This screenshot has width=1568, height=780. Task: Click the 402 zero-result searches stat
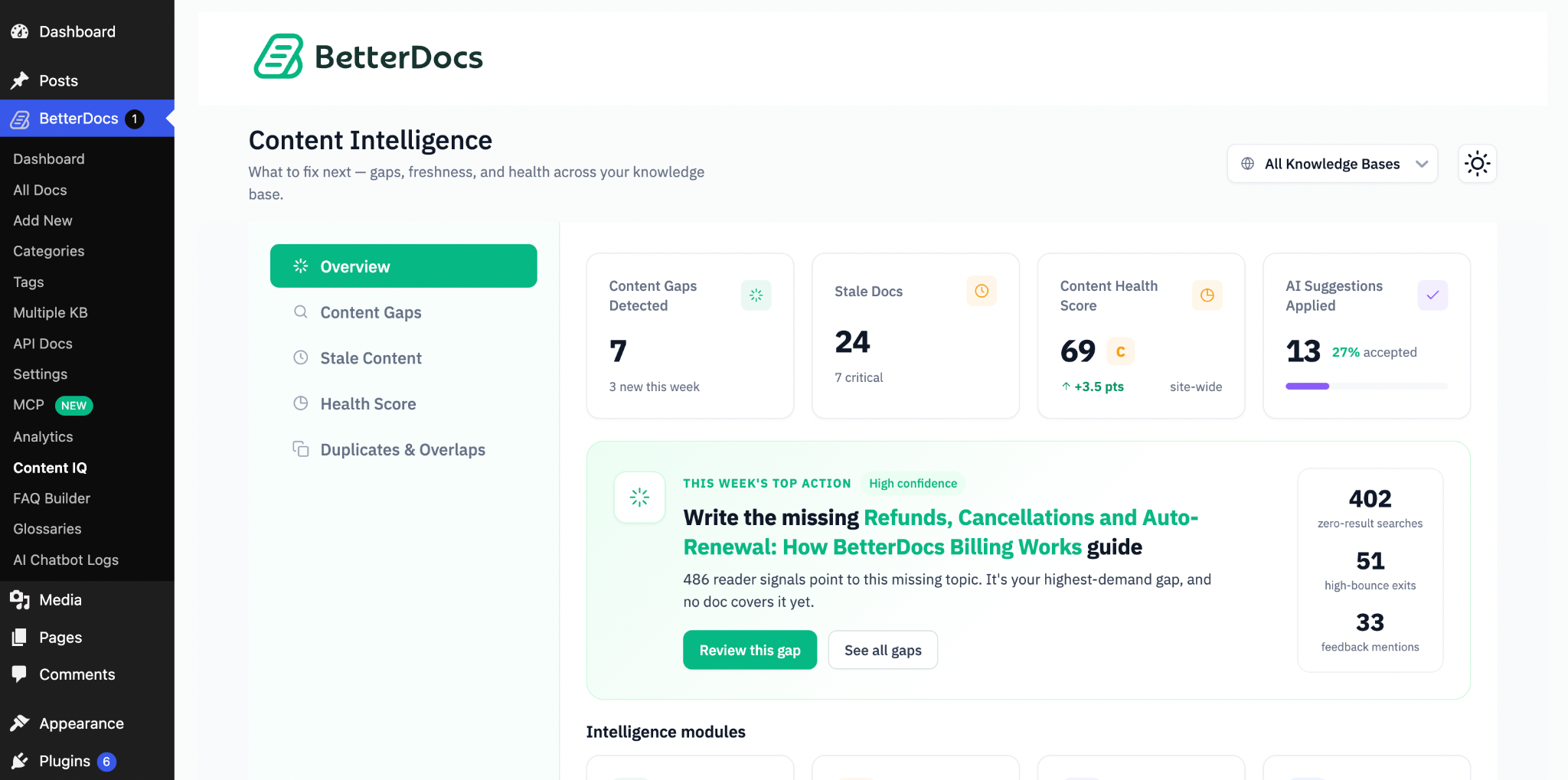(x=1370, y=509)
